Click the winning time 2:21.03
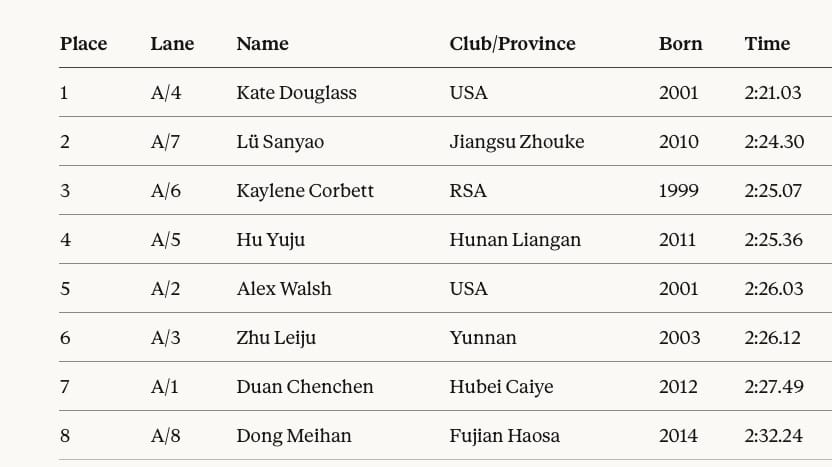Viewport: 832px width, 467px height. [773, 93]
